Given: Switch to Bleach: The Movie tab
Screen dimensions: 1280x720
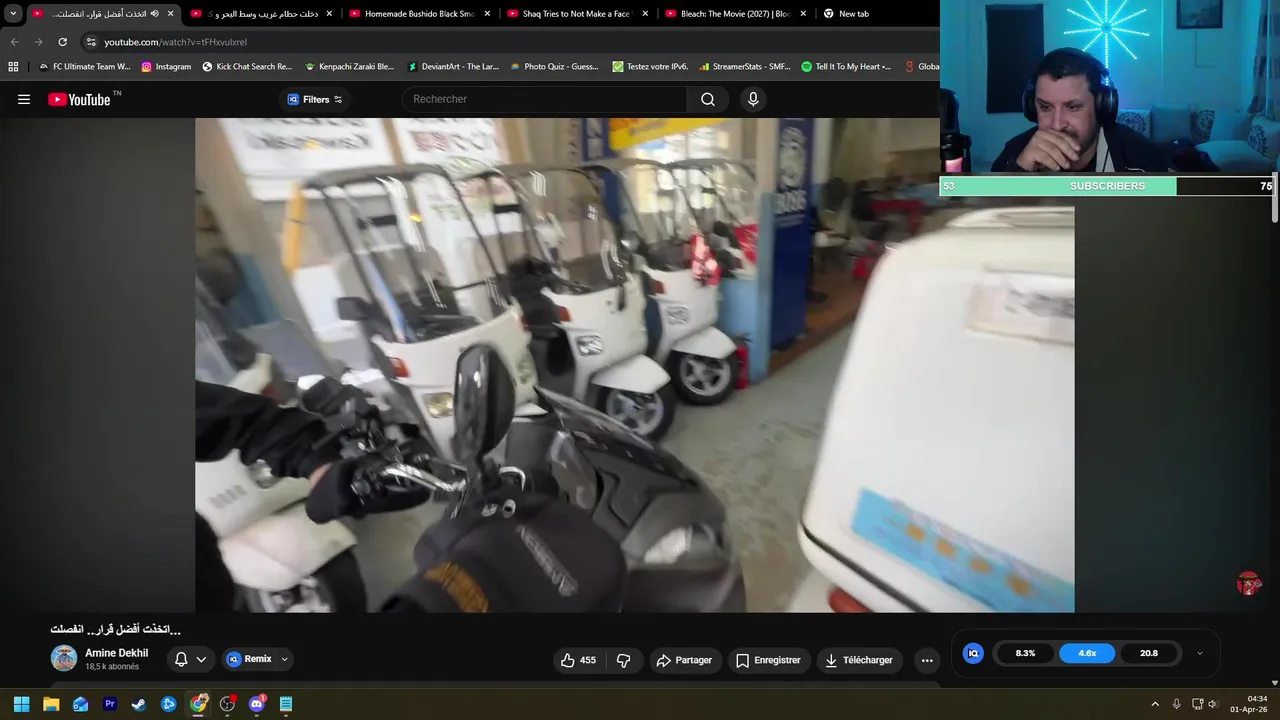Looking at the screenshot, I should 735,14.
